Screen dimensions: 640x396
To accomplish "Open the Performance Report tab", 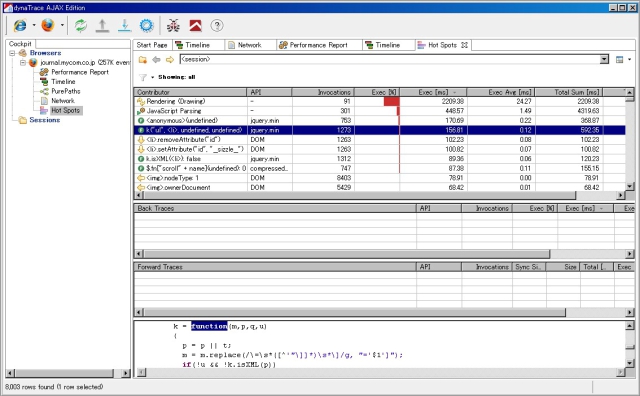I will point(318,45).
